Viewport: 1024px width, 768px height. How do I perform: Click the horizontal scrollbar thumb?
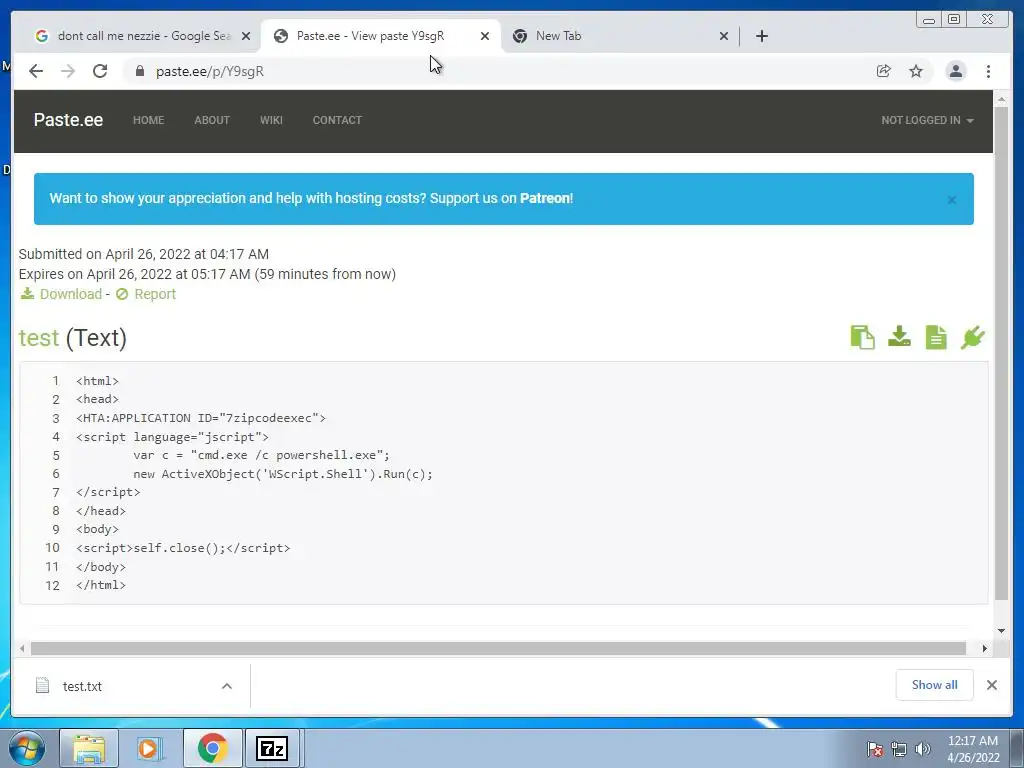498,648
